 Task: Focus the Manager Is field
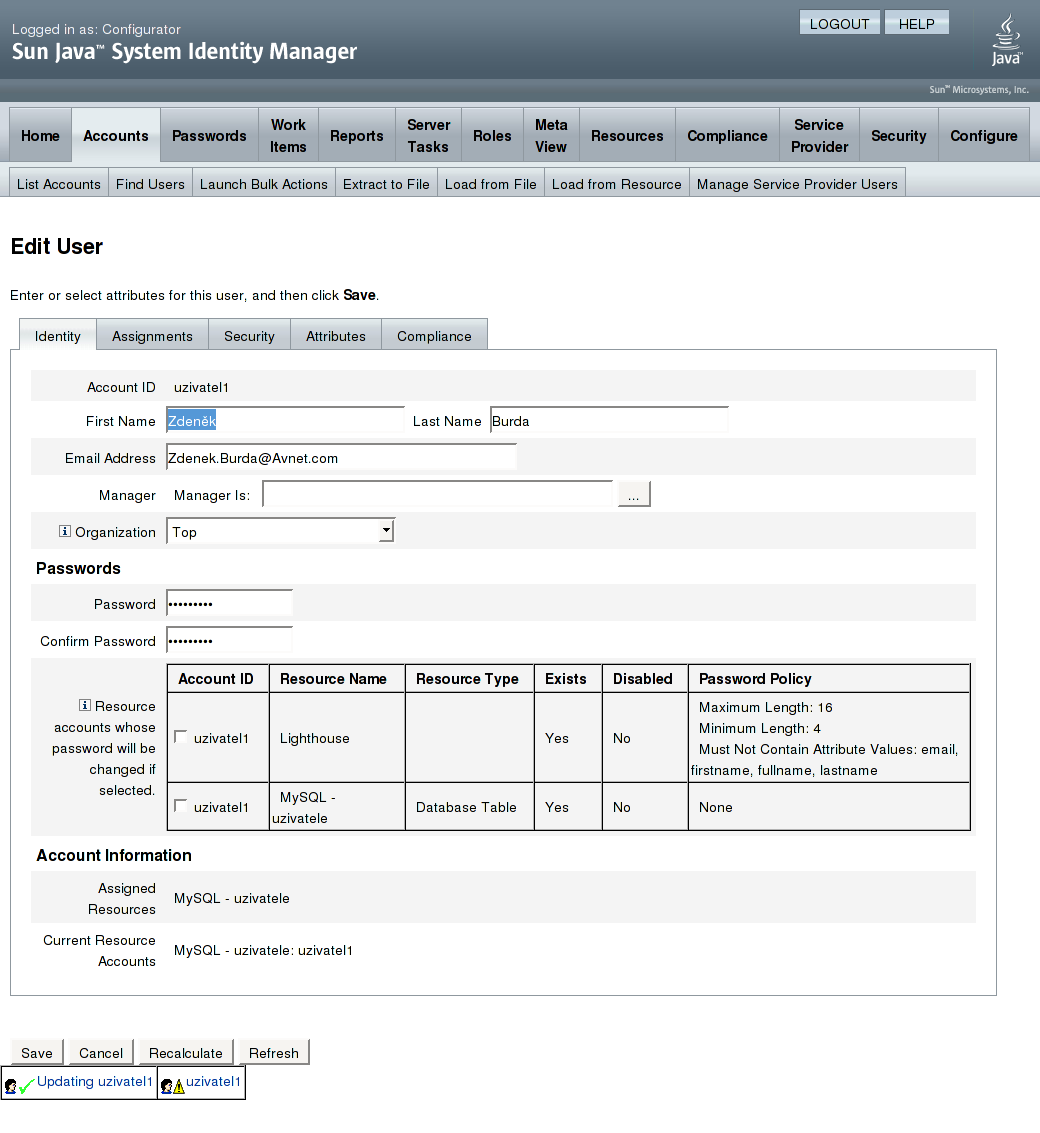click(x=438, y=494)
